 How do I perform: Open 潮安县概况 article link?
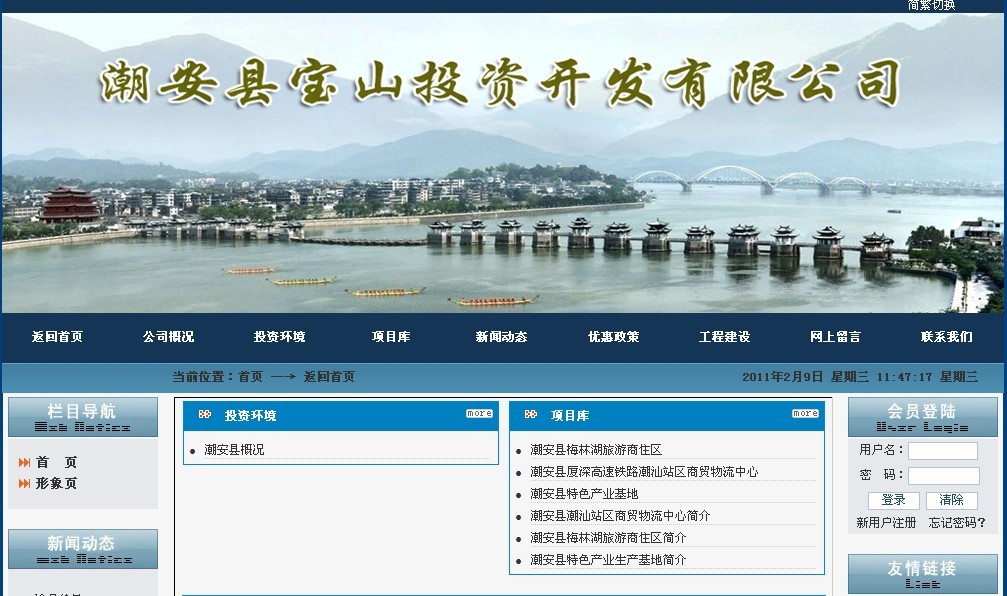click(x=234, y=450)
